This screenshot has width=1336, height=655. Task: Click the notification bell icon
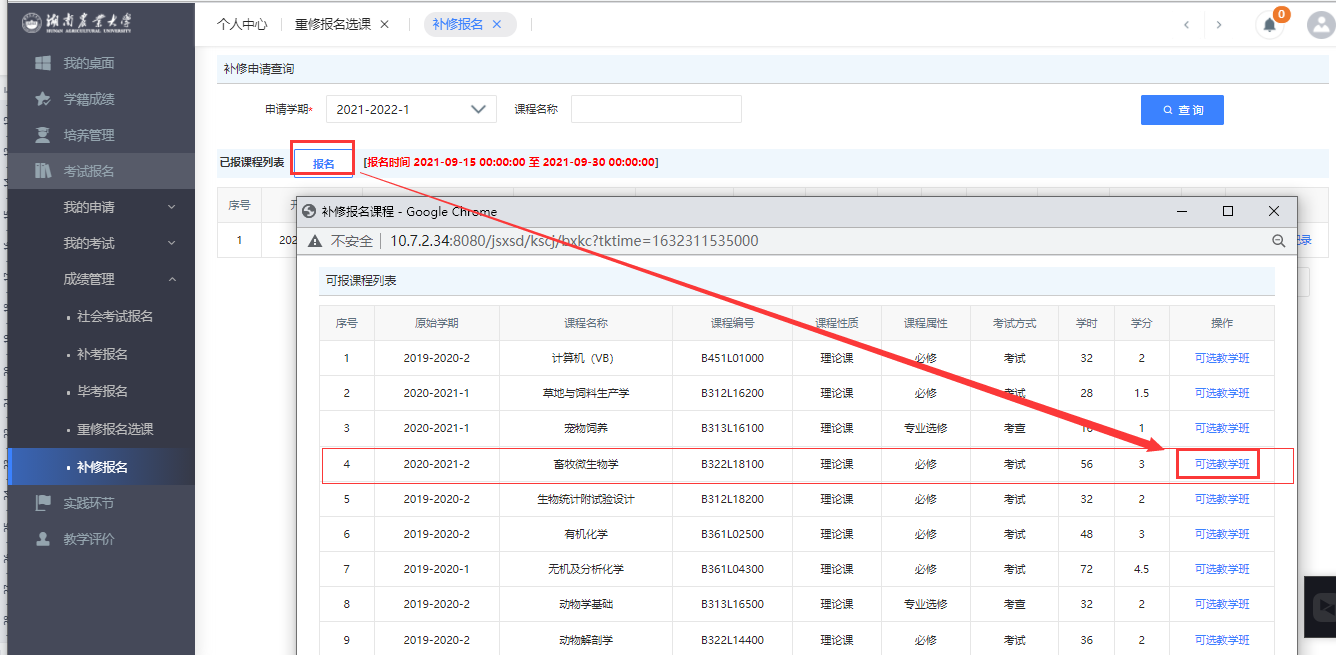pyautogui.click(x=1269, y=26)
